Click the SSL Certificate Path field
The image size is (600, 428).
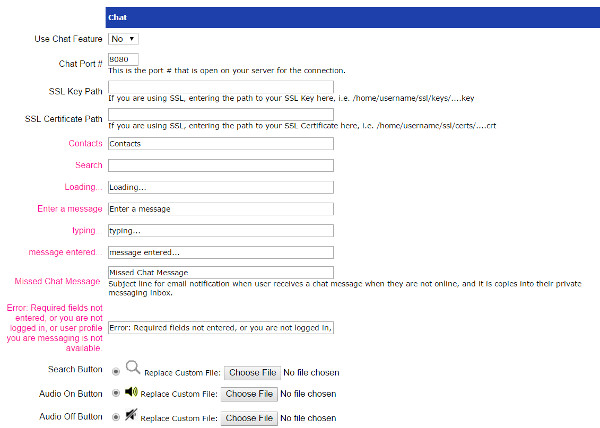(x=219, y=115)
